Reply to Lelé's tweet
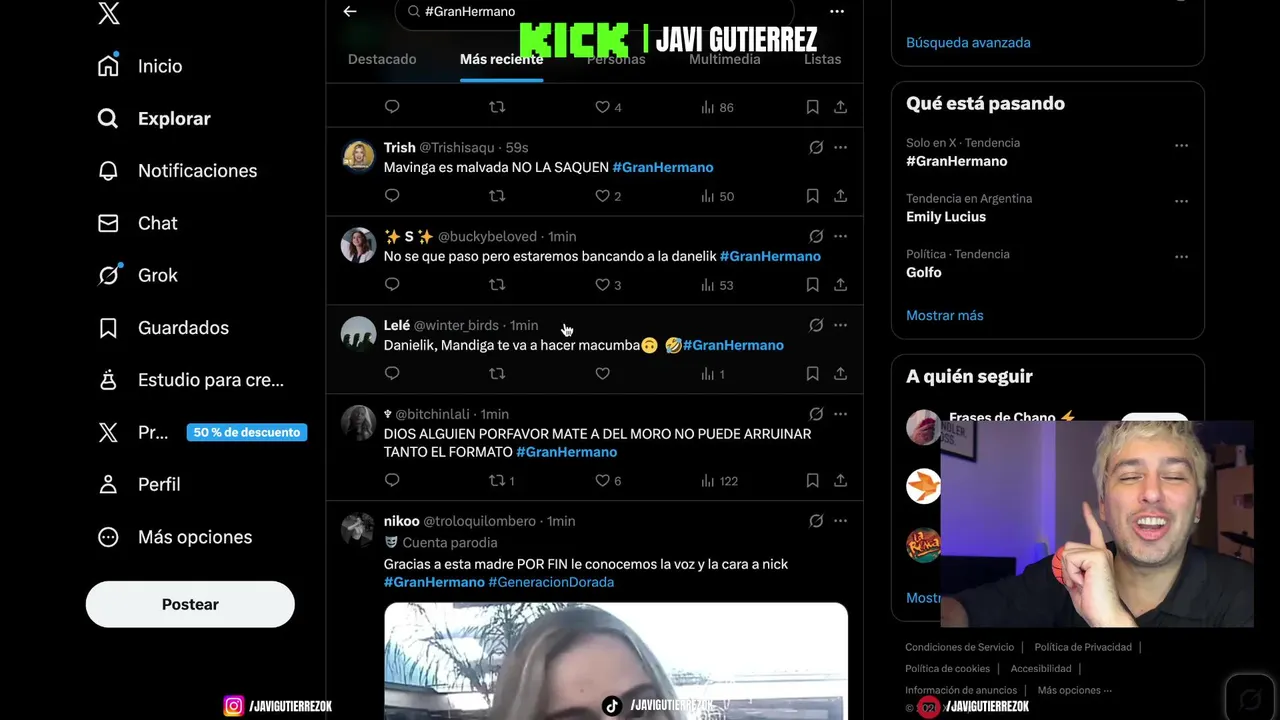This screenshot has height=720, width=1280. (392, 374)
